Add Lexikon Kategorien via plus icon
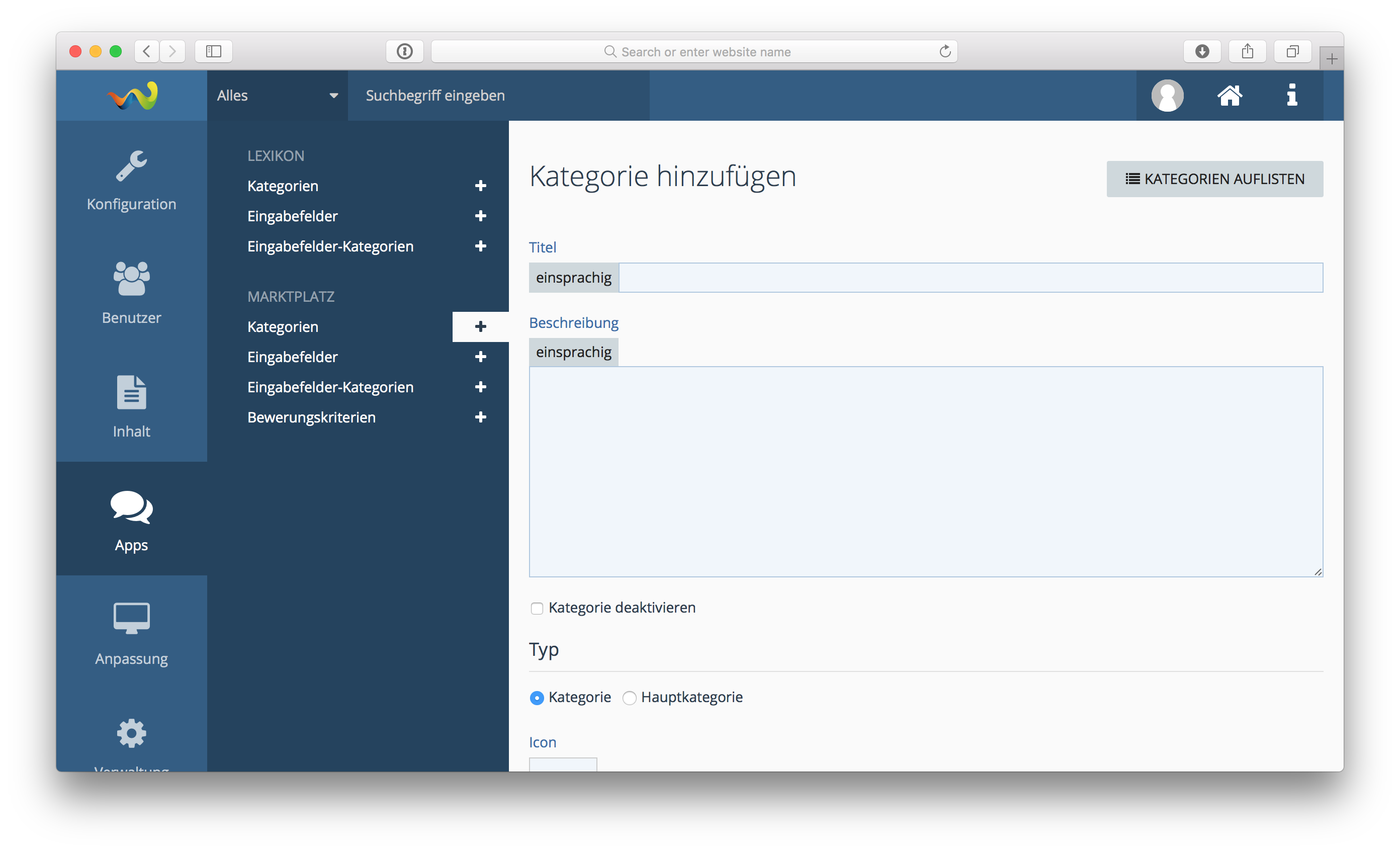Screen dimensions: 1400x852 pyautogui.click(x=480, y=186)
